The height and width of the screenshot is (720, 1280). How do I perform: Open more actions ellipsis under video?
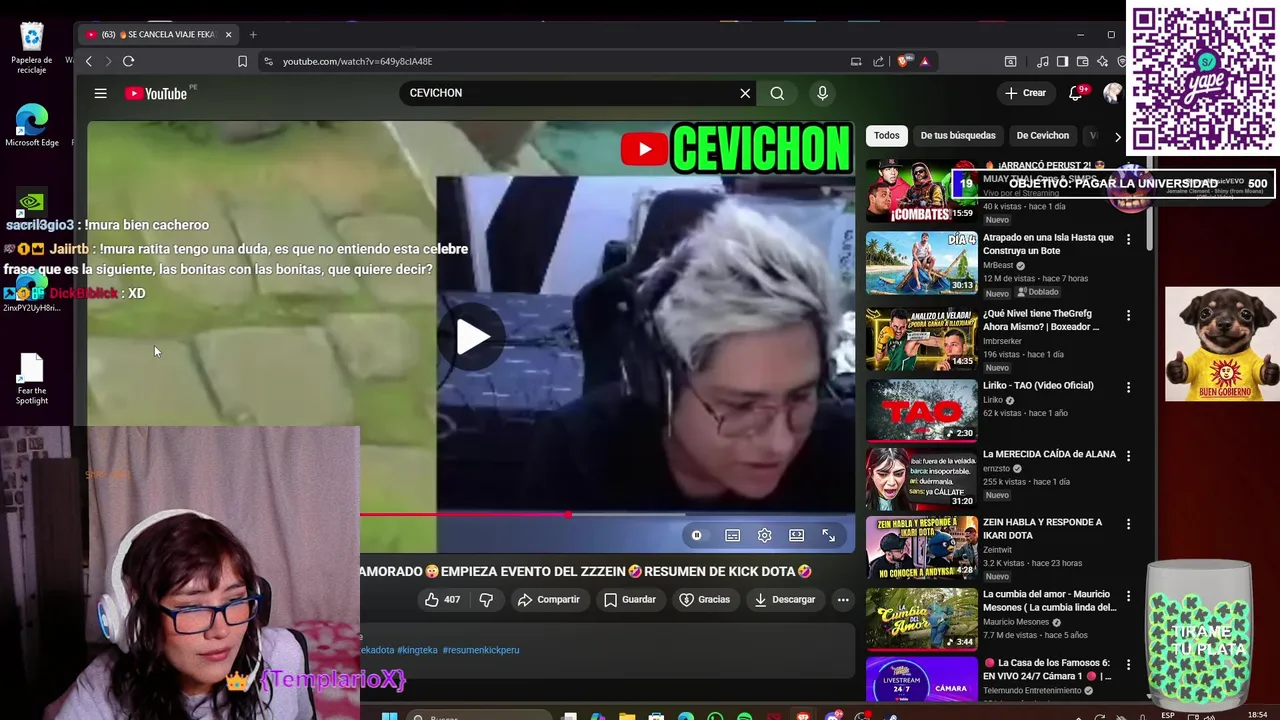[843, 600]
